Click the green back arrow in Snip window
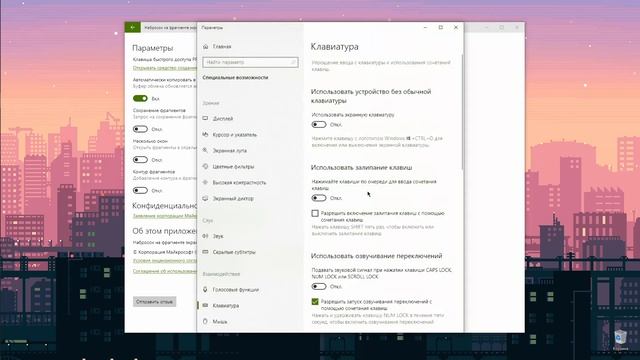 [x=133, y=27]
